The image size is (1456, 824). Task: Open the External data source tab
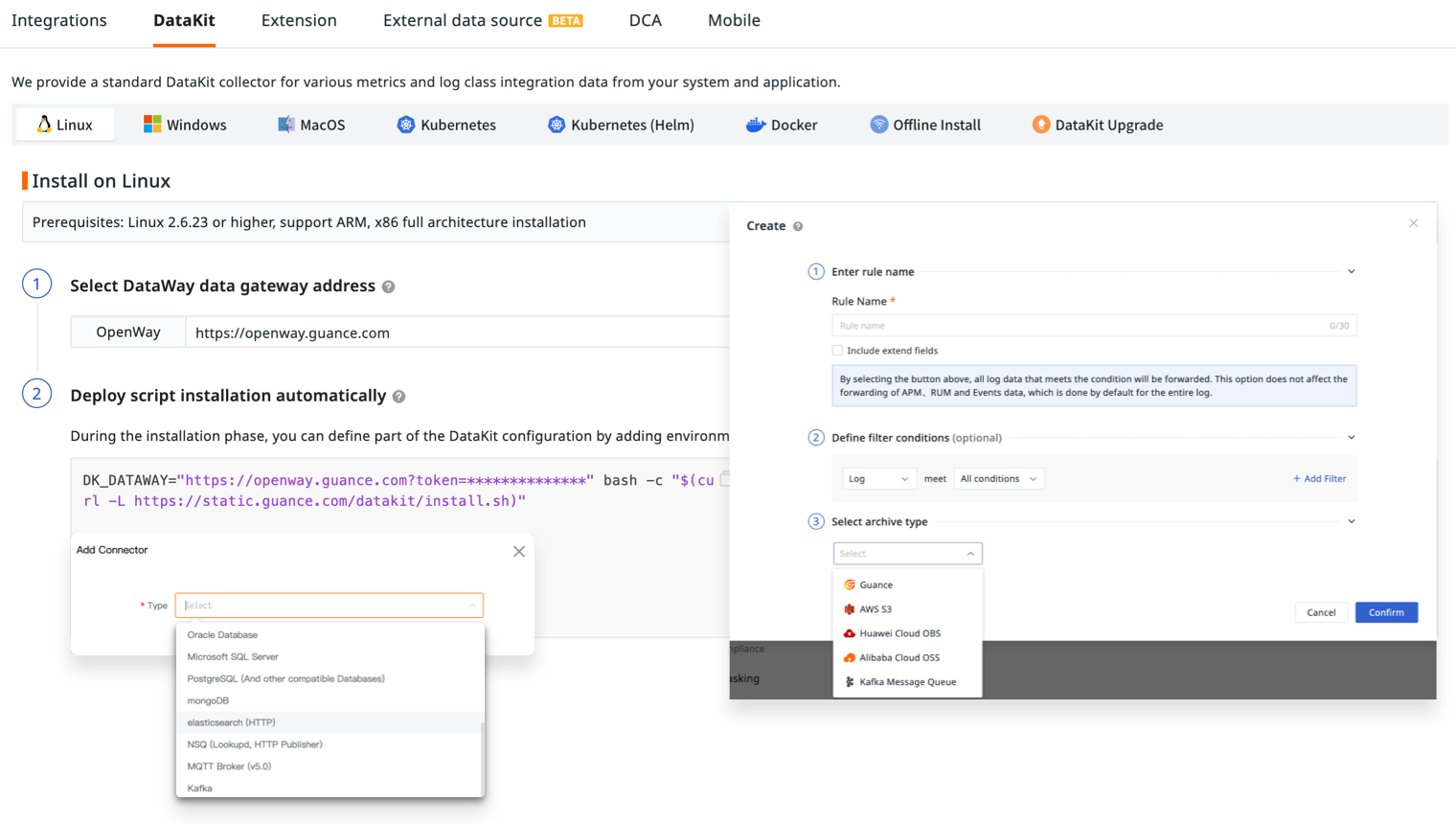pos(483,20)
